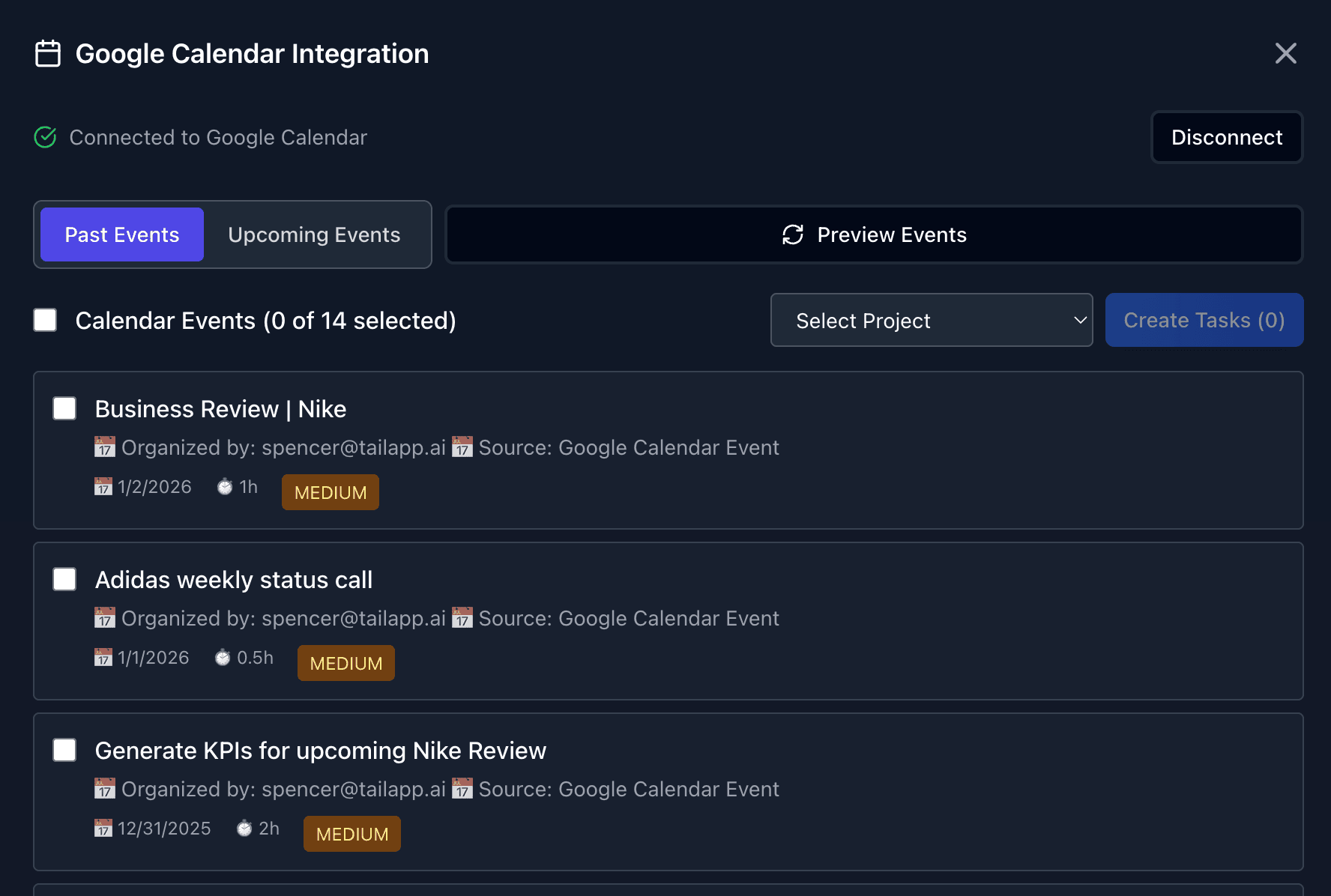This screenshot has height=896, width=1331.
Task: Click the calendar icon before 1/2/2026 date
Action: (104, 486)
